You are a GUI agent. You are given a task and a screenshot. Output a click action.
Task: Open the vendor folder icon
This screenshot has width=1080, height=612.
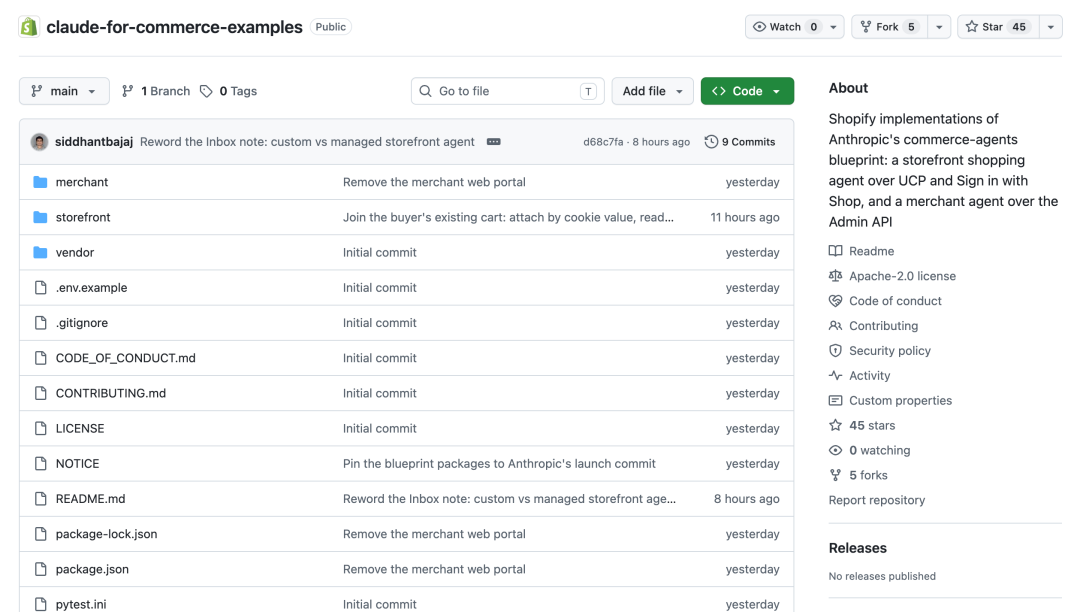(41, 252)
